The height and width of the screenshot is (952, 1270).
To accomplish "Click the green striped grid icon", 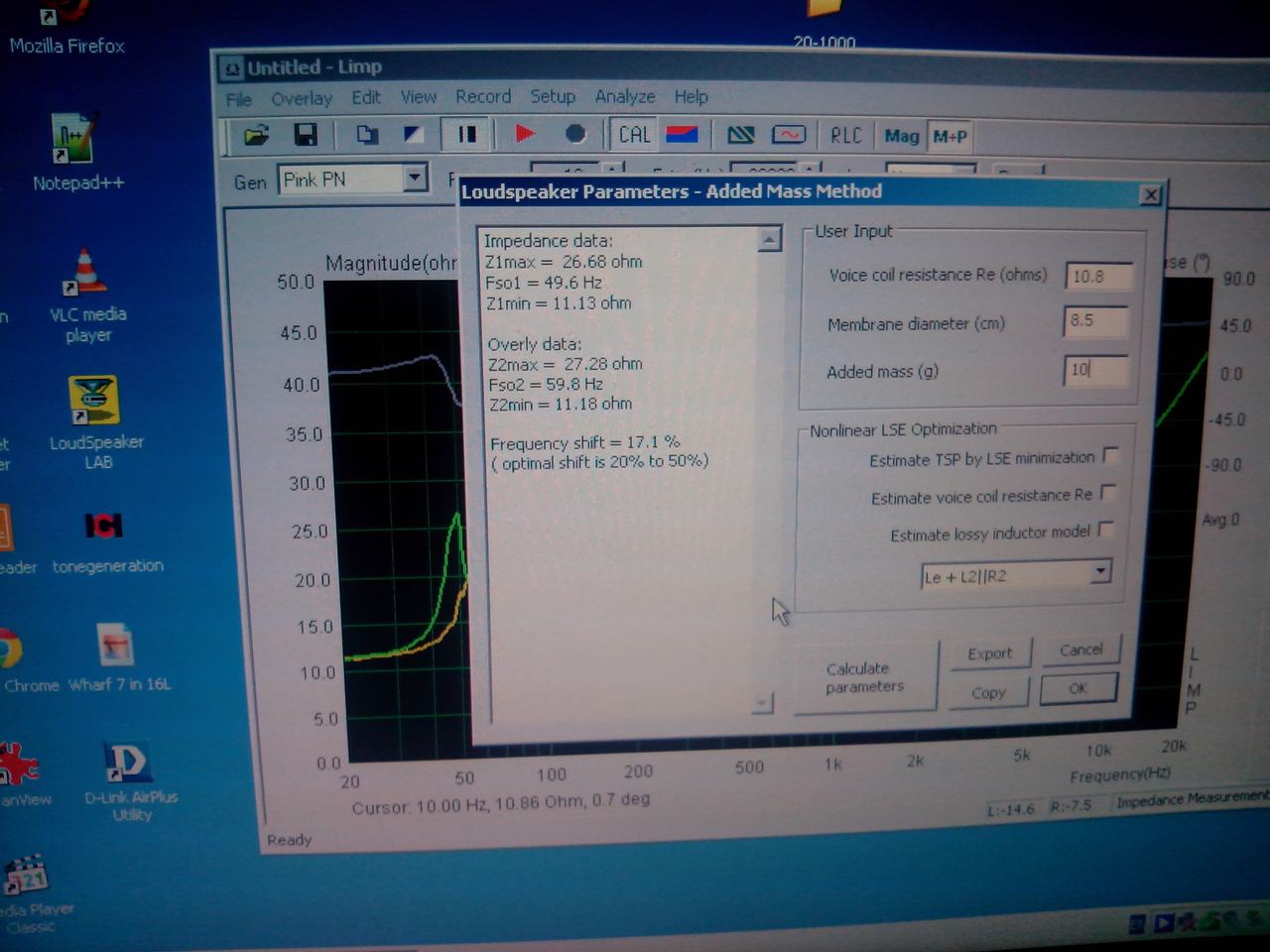I will 741,135.
